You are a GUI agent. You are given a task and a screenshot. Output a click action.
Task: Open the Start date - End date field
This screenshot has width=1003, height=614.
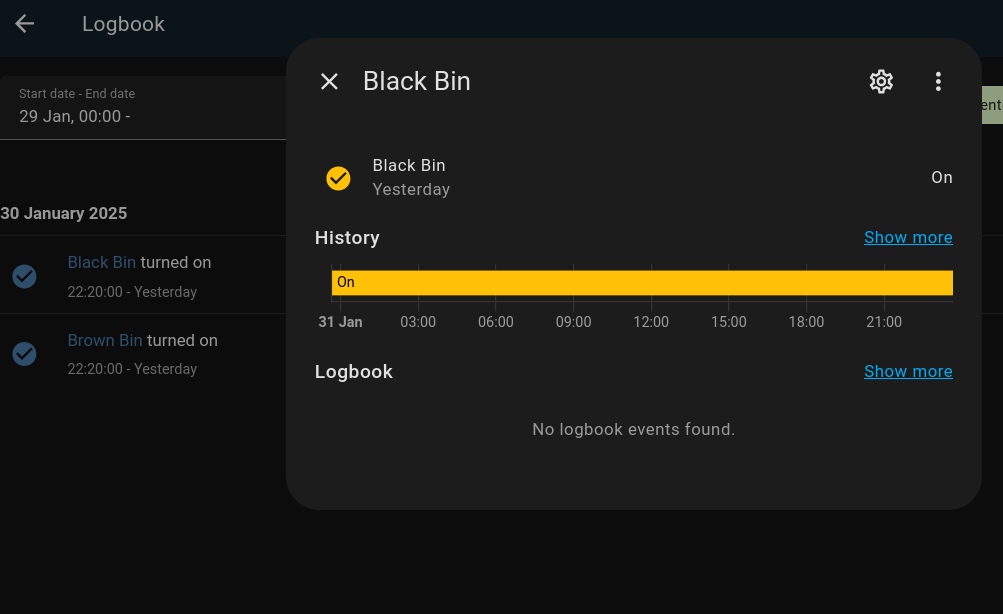tap(140, 108)
